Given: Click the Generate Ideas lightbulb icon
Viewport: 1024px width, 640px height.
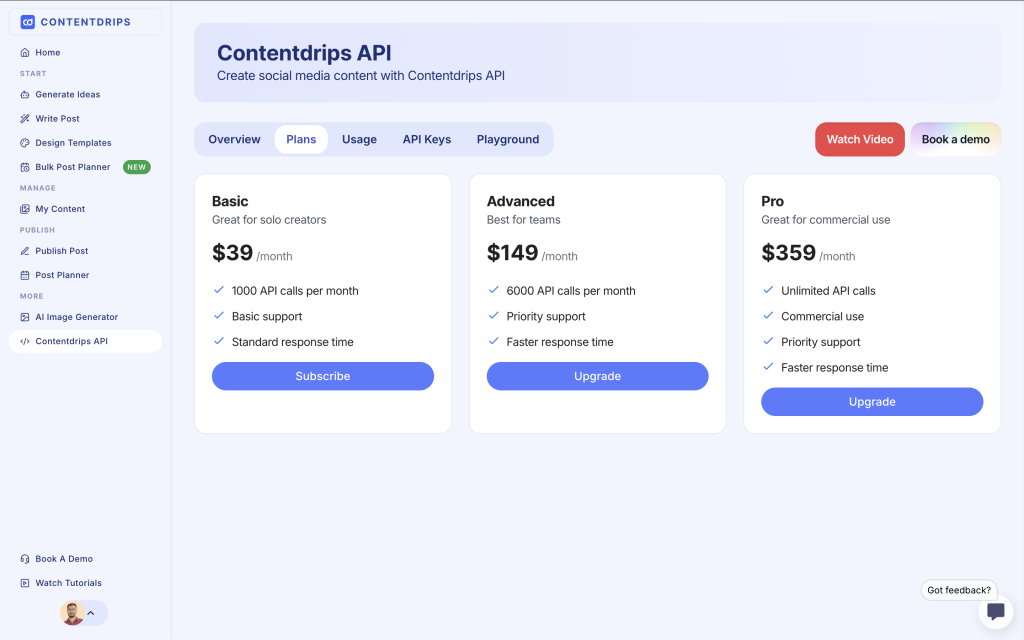Looking at the screenshot, I should 25,95.
